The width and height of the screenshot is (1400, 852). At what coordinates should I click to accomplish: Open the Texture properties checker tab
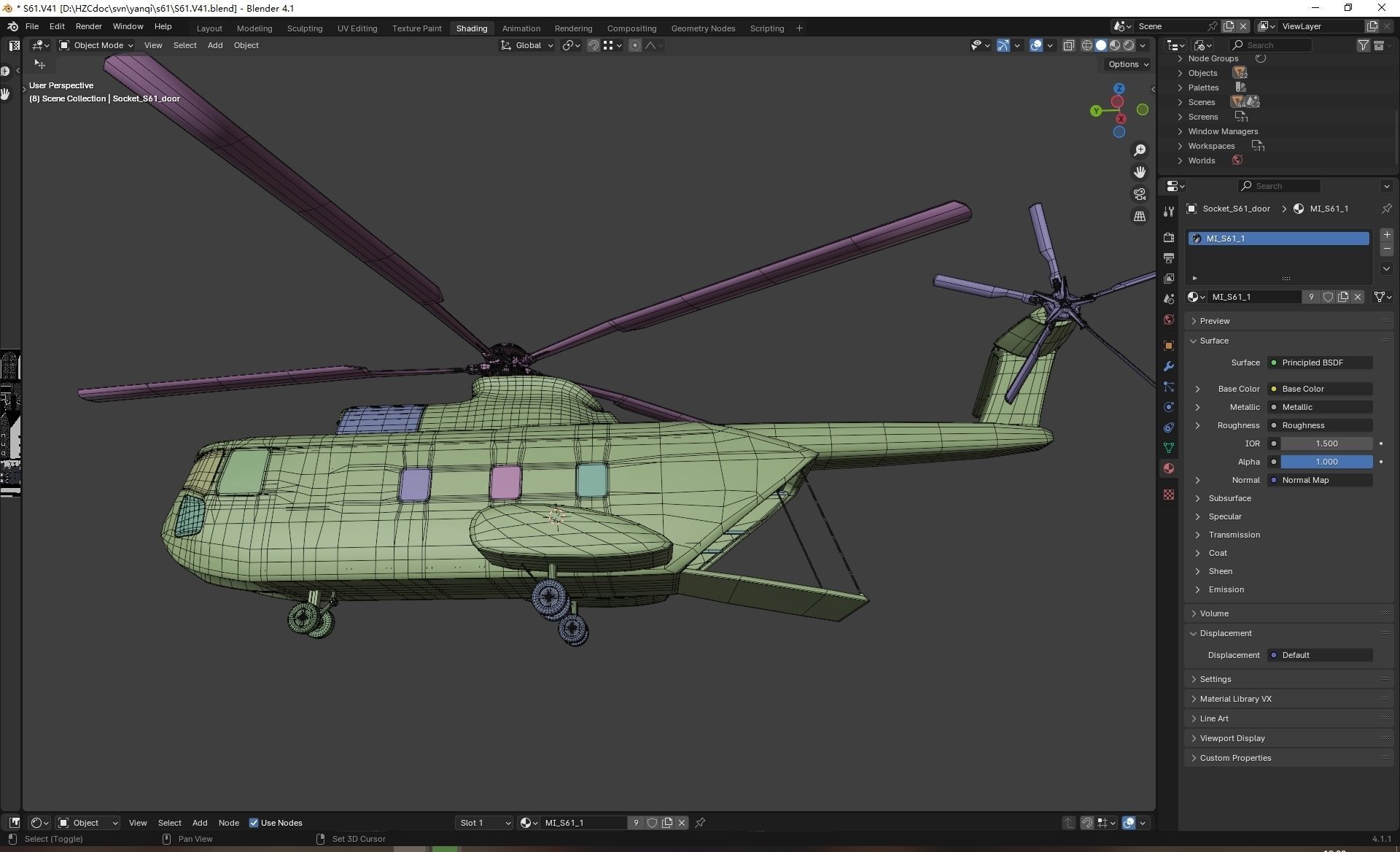tap(1169, 495)
